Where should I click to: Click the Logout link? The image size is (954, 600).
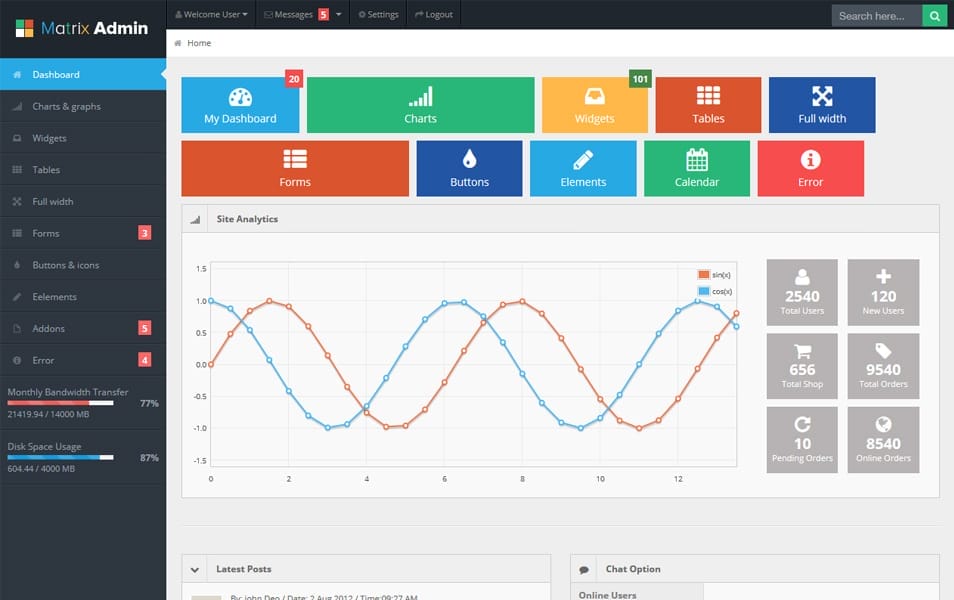(433, 14)
